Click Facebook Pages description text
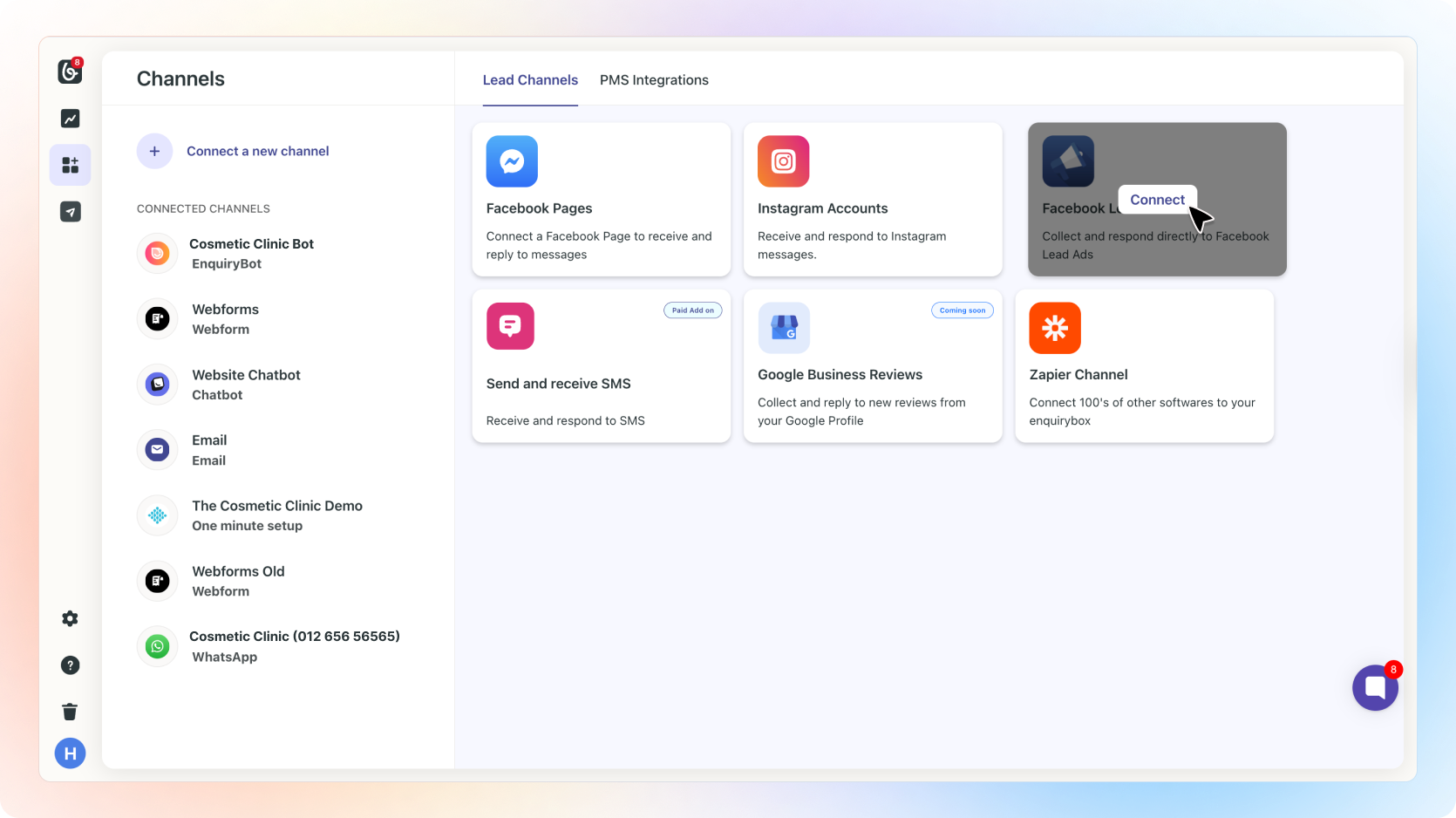The width and height of the screenshot is (1456, 818). 599,245
